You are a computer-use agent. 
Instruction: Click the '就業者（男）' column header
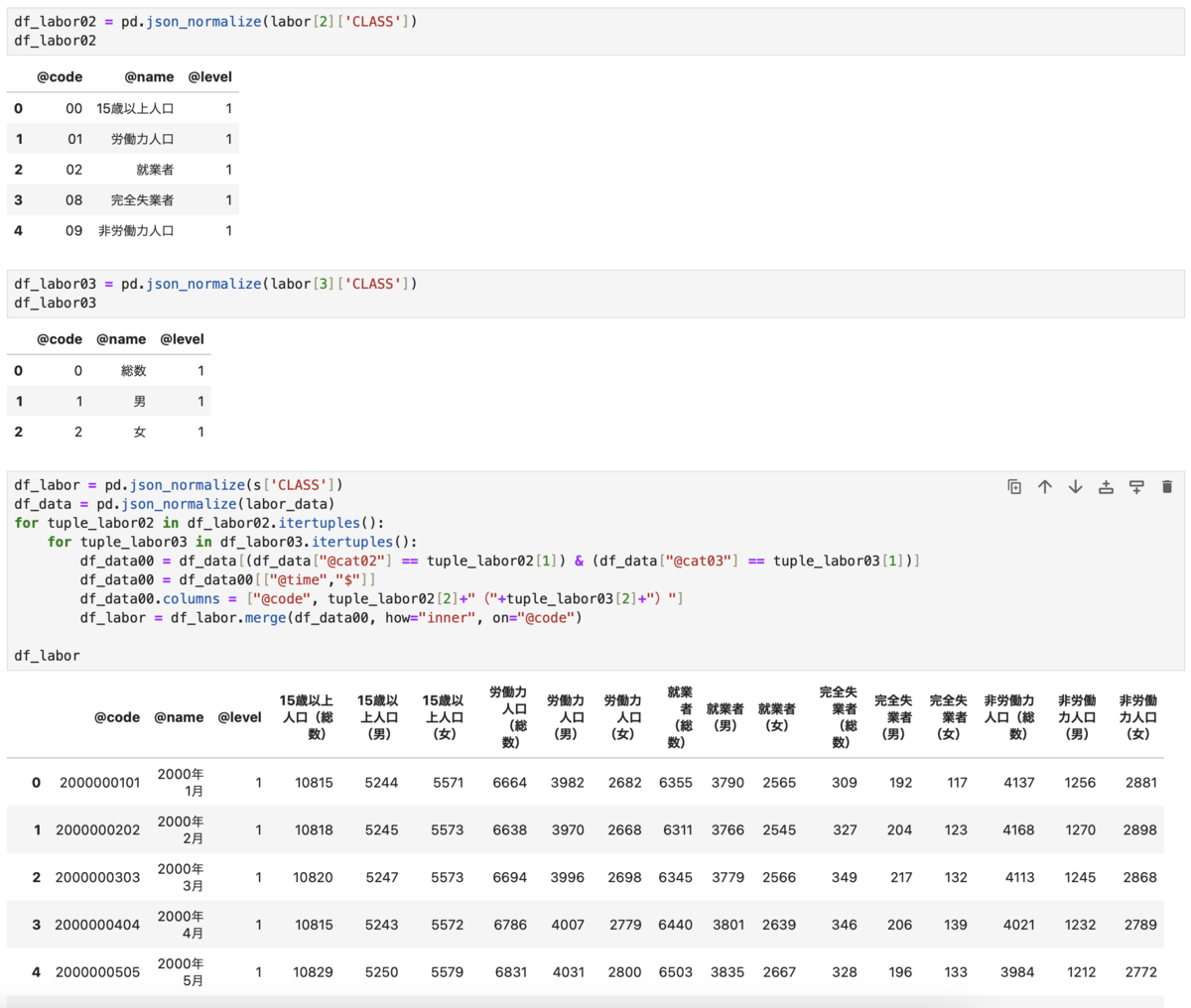726,716
